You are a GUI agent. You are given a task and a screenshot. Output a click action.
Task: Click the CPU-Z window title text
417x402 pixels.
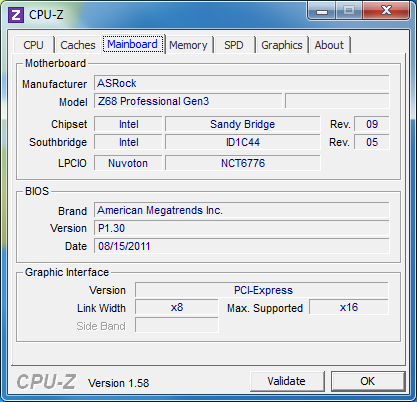(x=46, y=15)
